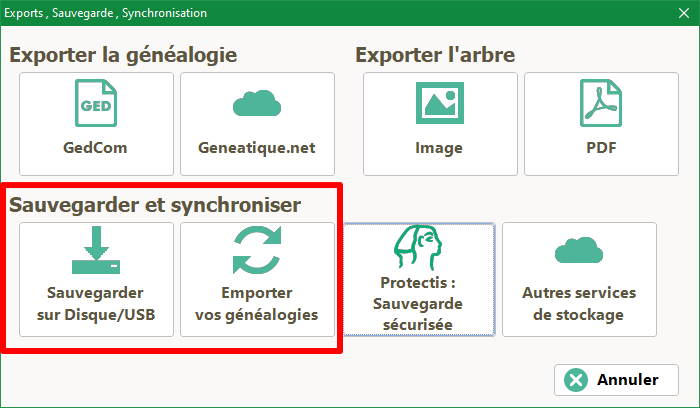Cancel with the Annuler button label
This screenshot has width=700, height=408.
click(x=628, y=380)
